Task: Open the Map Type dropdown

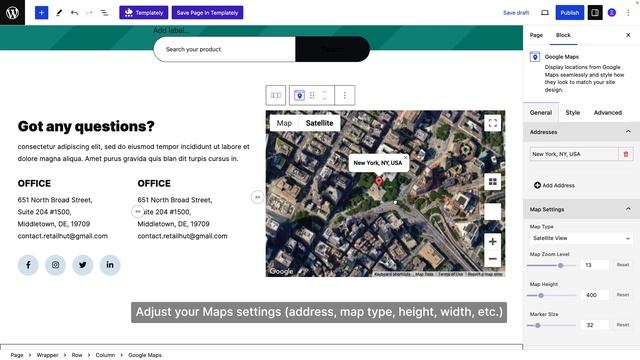Action: (581, 238)
